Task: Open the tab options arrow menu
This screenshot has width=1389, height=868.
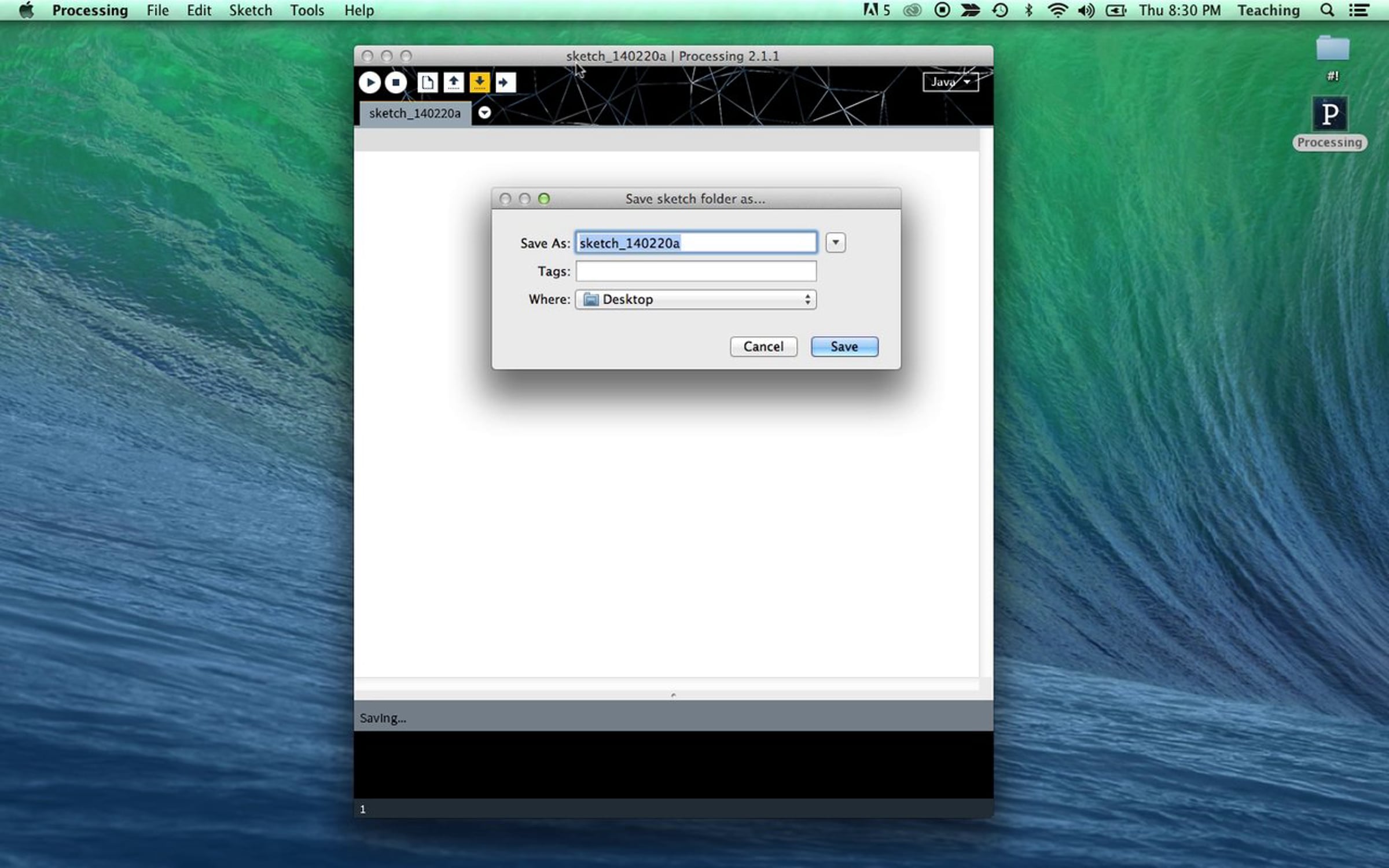Action: coord(484,112)
